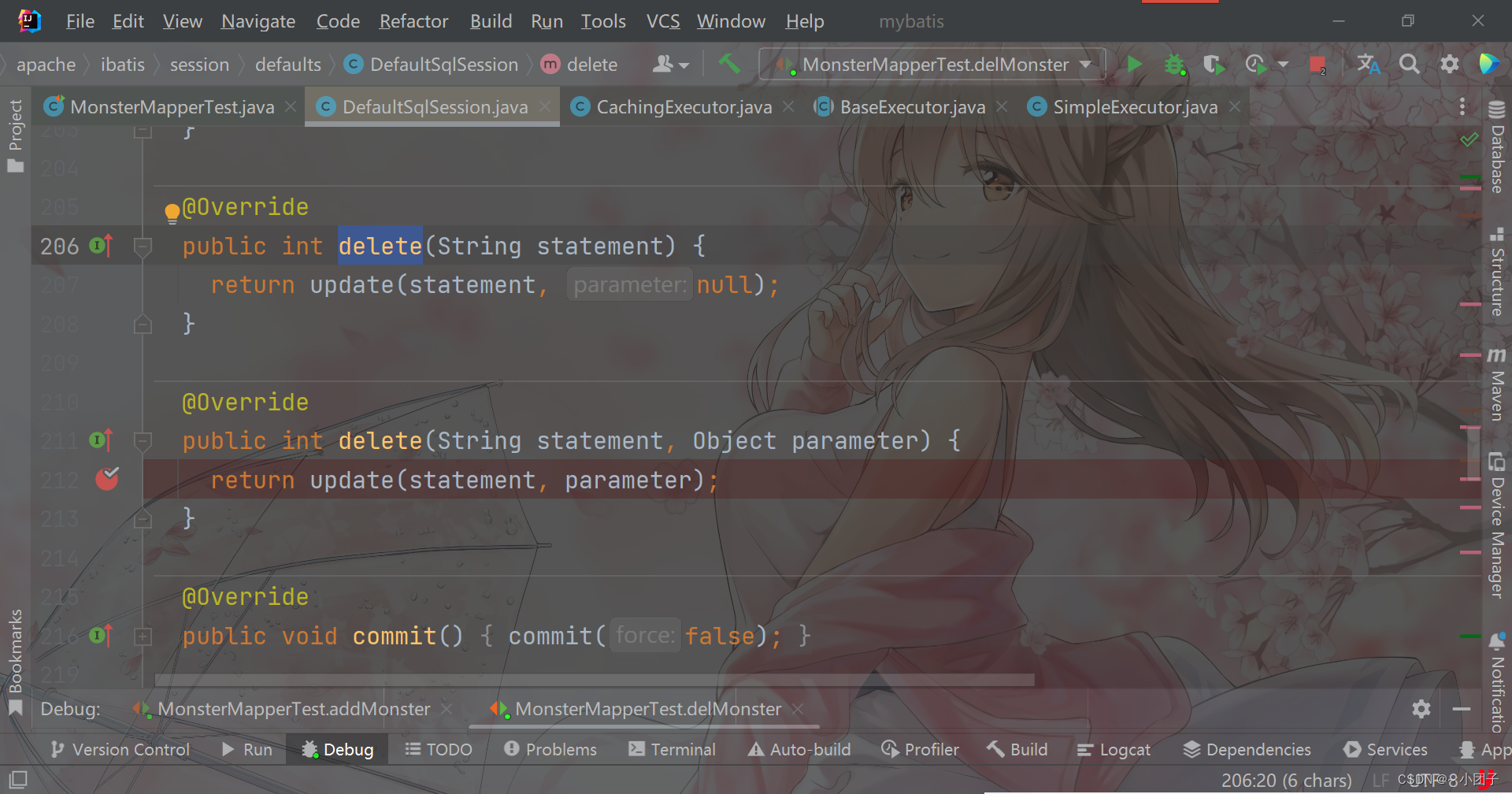Click the 'parameter:' inlay hint on line 207
This screenshot has width=1512, height=794.
[629, 284]
